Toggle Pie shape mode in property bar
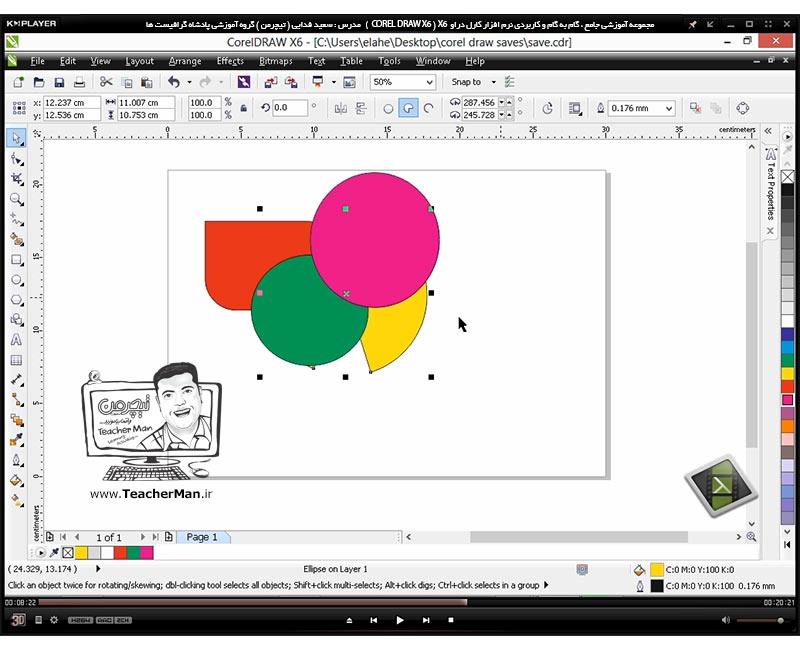The image size is (800, 650). pyautogui.click(x=408, y=108)
